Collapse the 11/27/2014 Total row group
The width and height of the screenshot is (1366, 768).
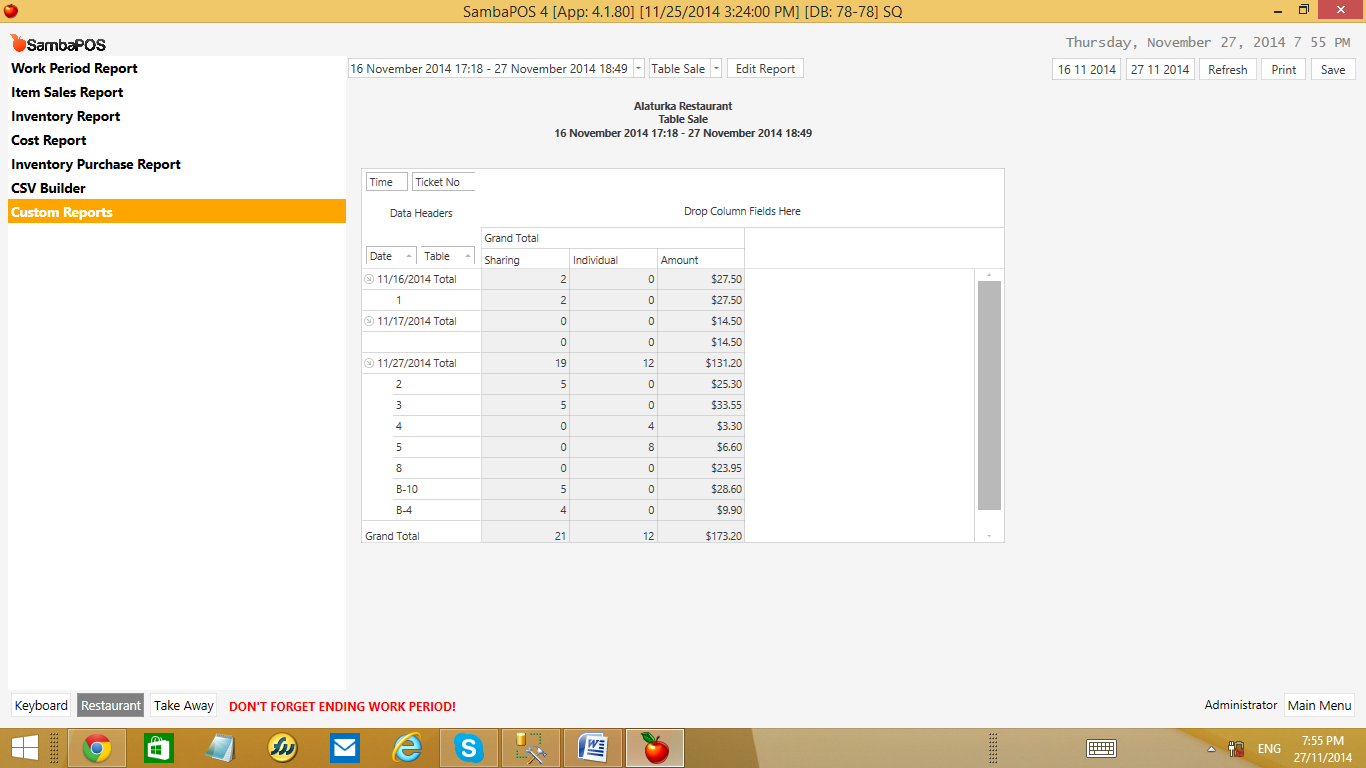369,363
